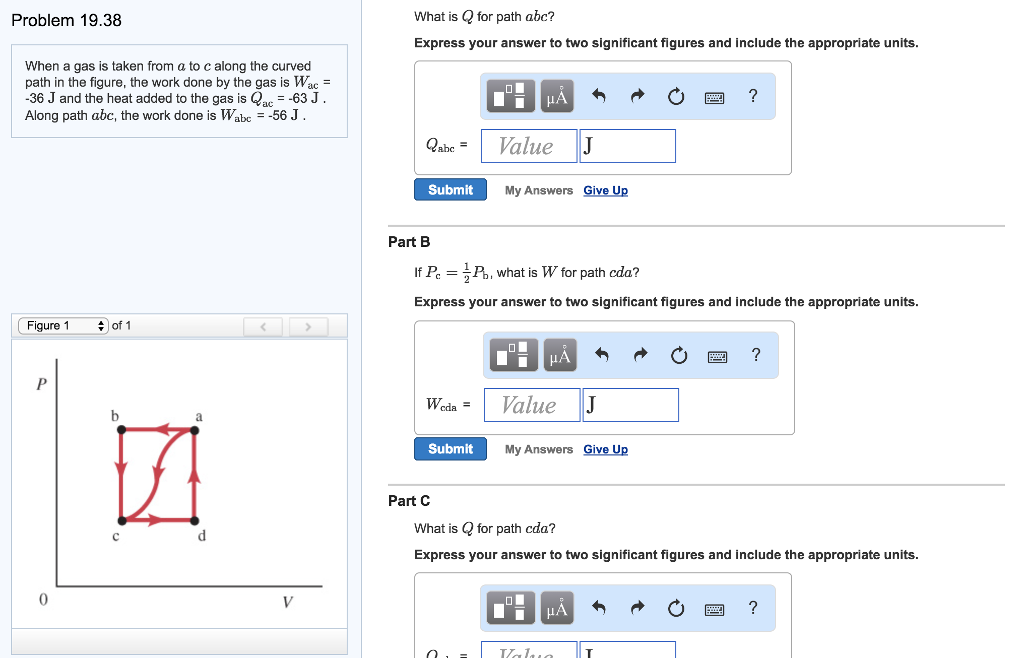
Task: Submit the Q_abc answer
Action: click(450, 190)
